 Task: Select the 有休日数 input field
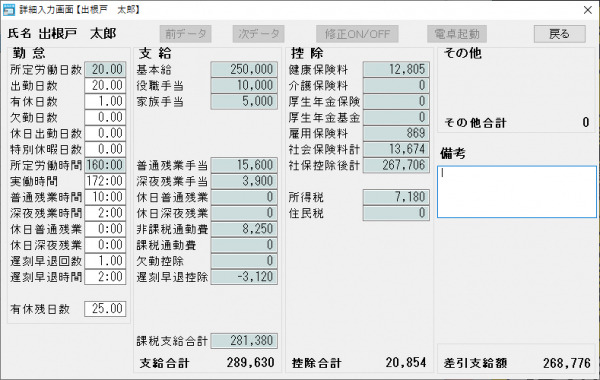coord(105,101)
